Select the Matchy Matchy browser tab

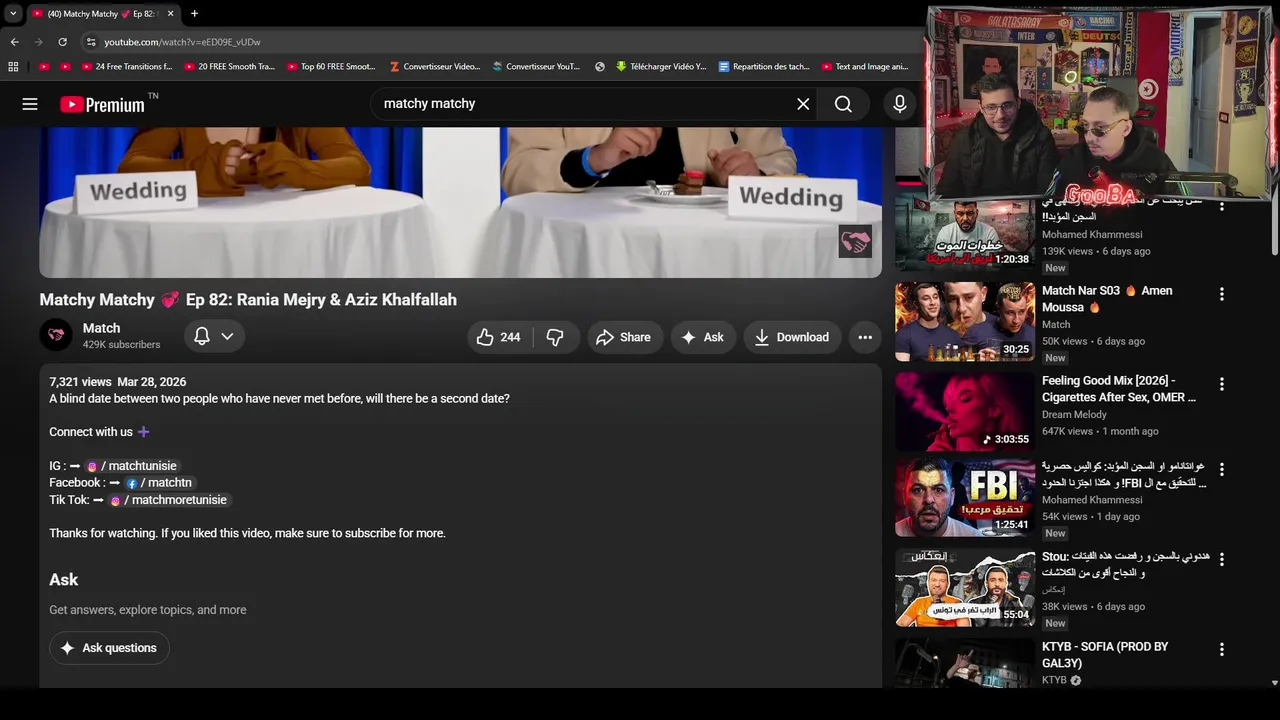[x=102, y=14]
